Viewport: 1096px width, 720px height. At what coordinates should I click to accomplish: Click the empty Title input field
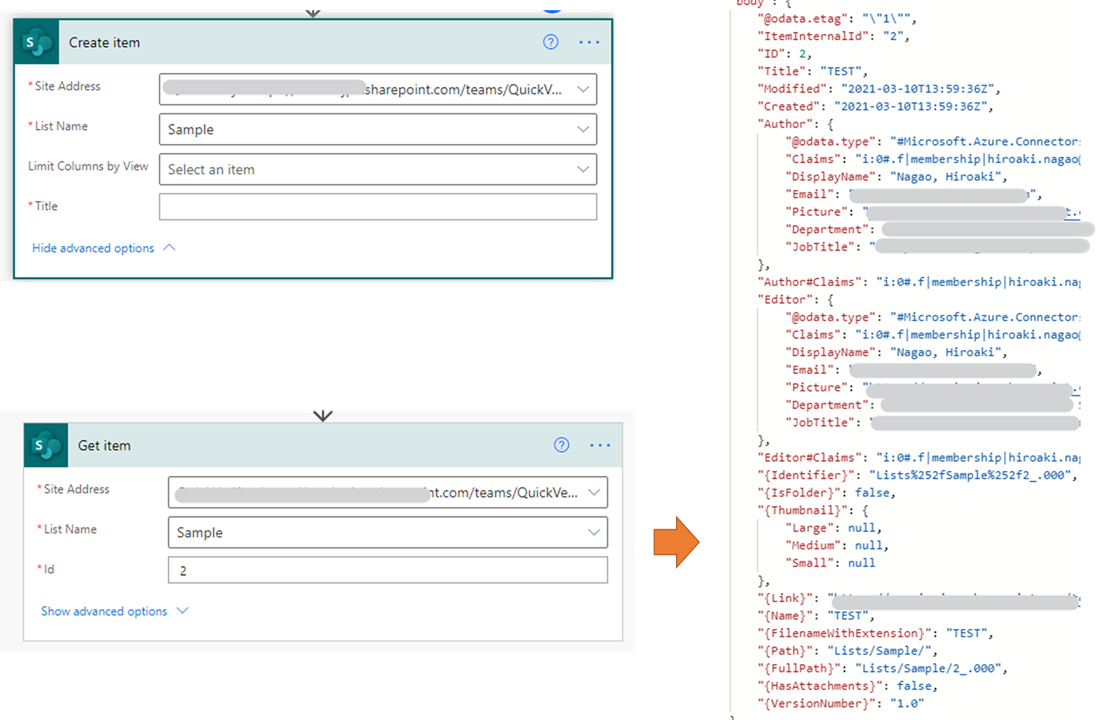(378, 207)
